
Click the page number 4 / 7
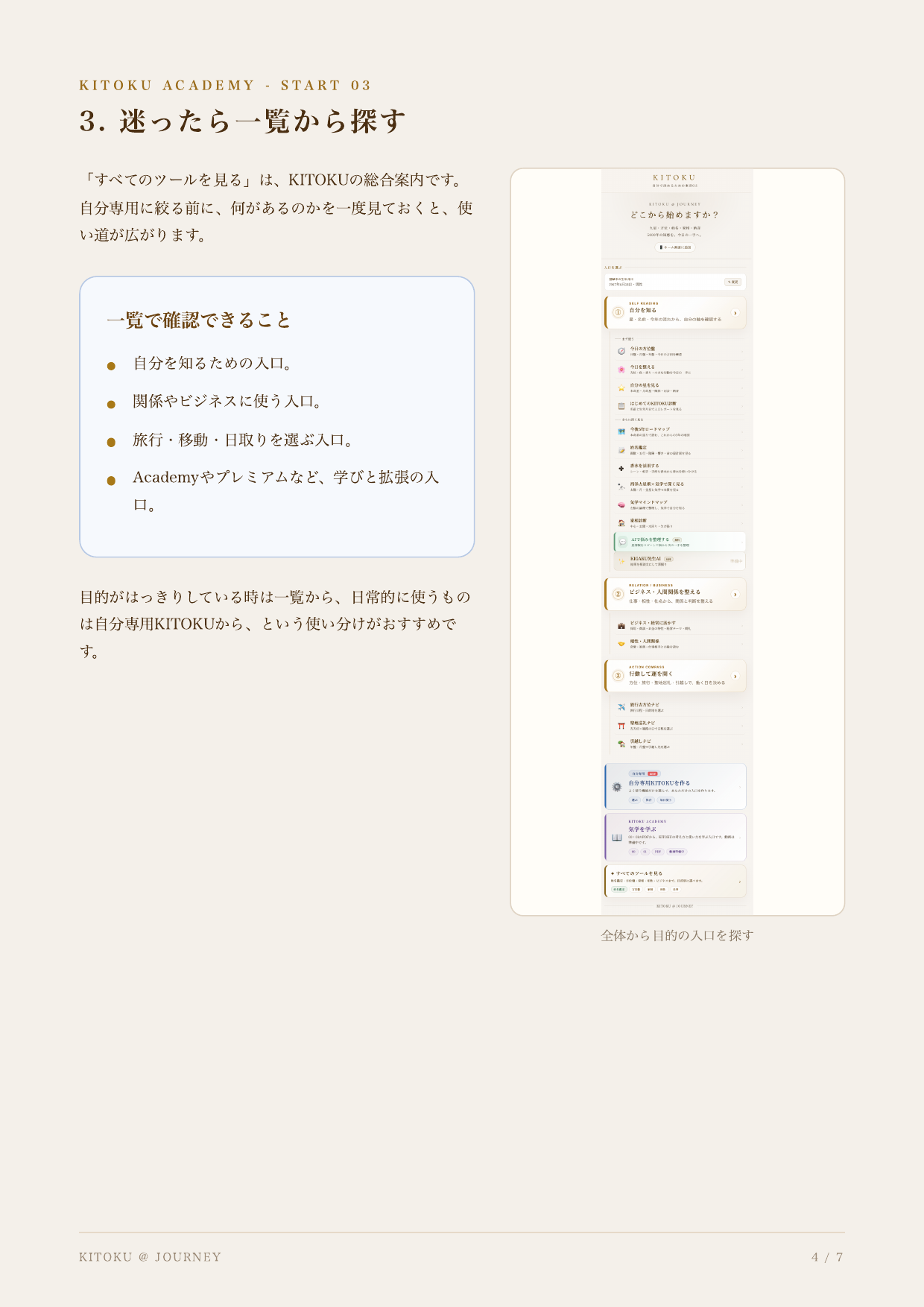click(x=828, y=1257)
